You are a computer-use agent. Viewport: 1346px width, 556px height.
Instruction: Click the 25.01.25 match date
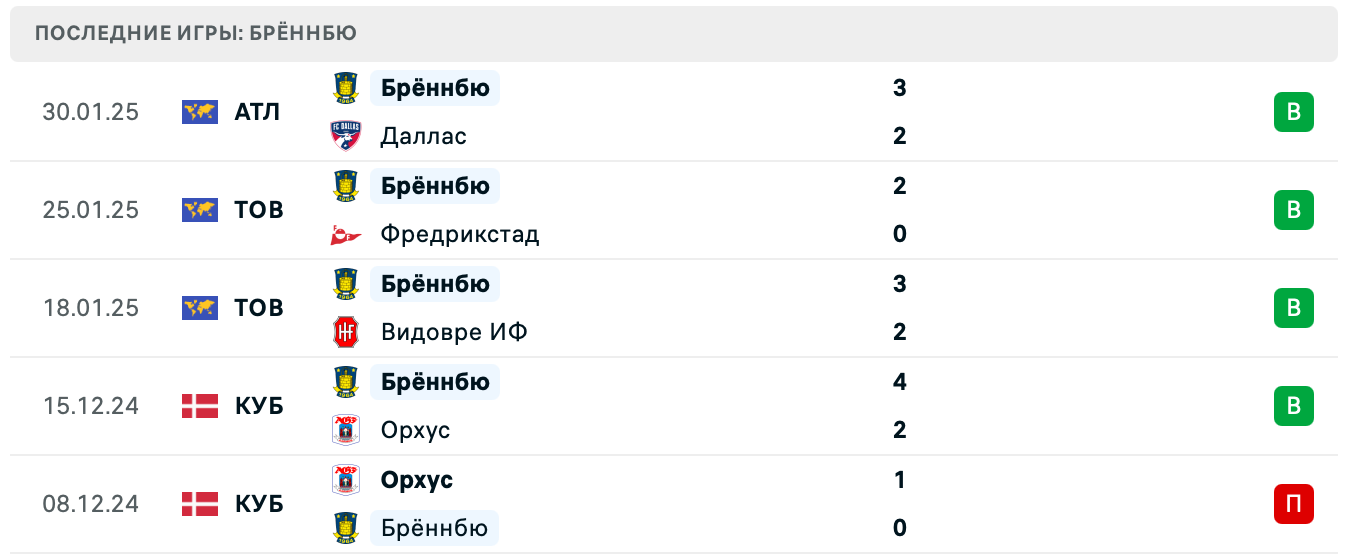coord(90,210)
